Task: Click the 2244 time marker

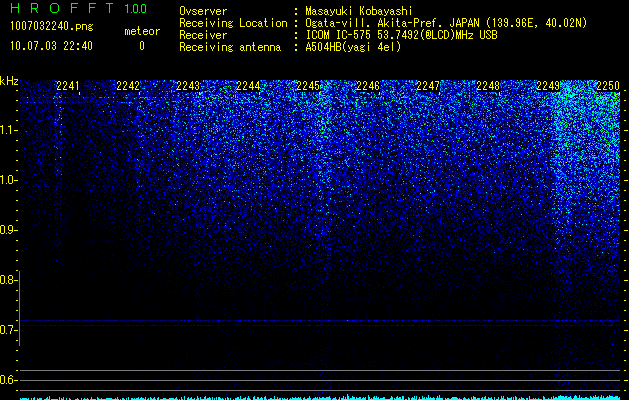Action: 248,86
